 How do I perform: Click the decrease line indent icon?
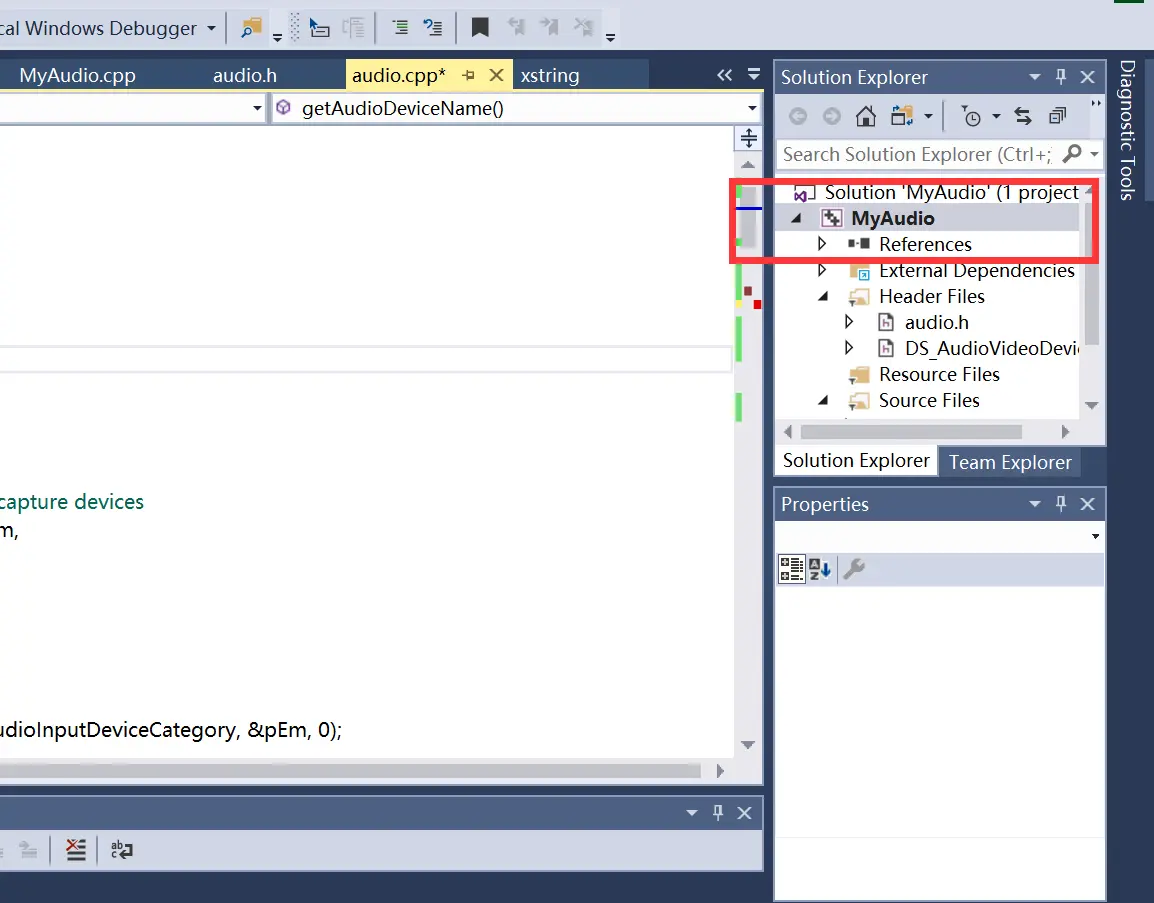point(400,28)
